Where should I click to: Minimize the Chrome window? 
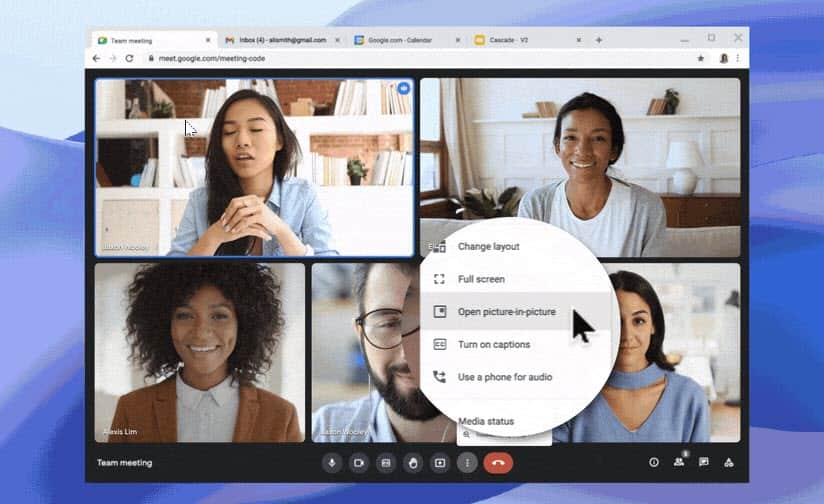(x=684, y=40)
